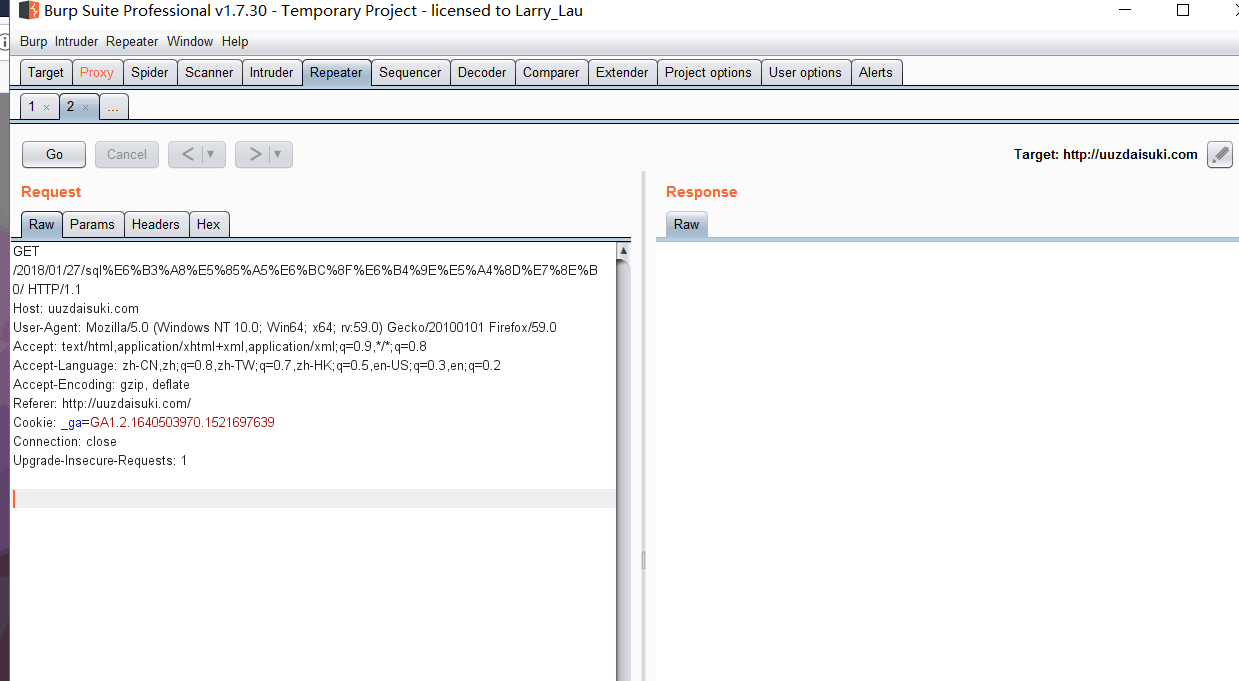Click the Target: http://uuzdaisuki.com label
The image size is (1239, 681).
pos(1105,154)
